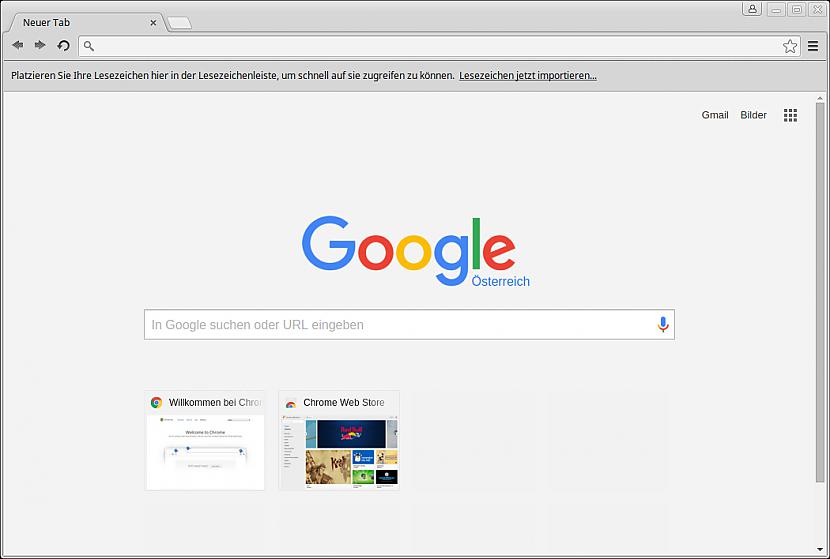The height and width of the screenshot is (559, 830).
Task: Click the Google Österreich logo
Action: (x=414, y=252)
